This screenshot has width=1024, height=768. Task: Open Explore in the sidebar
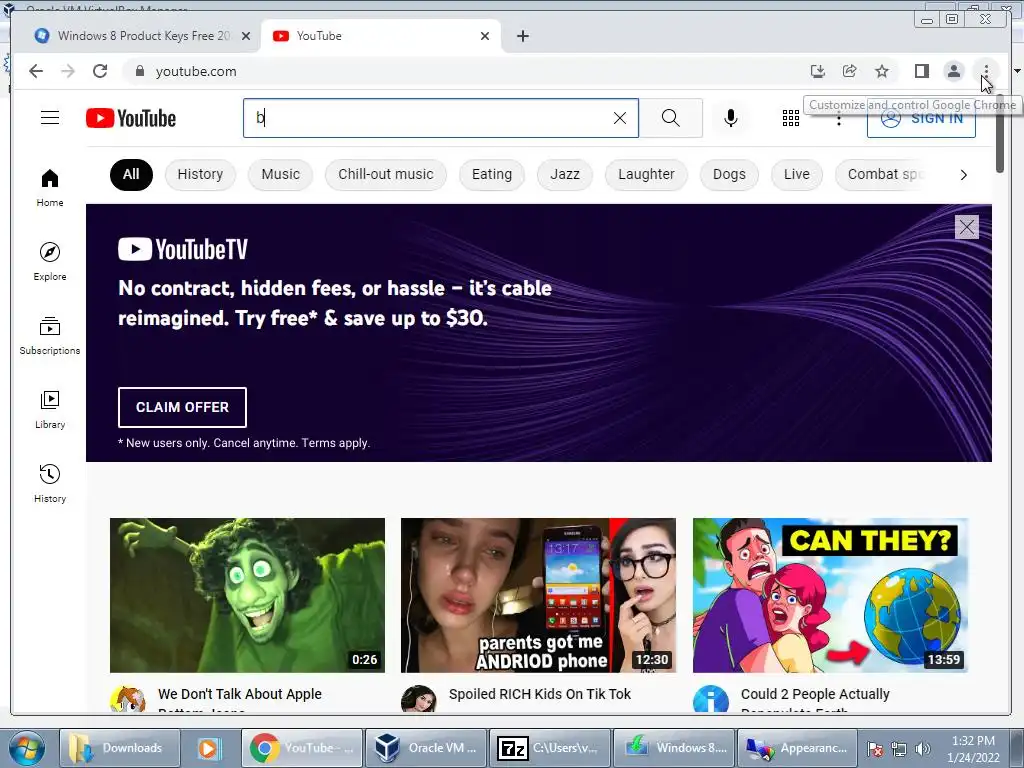pos(50,261)
